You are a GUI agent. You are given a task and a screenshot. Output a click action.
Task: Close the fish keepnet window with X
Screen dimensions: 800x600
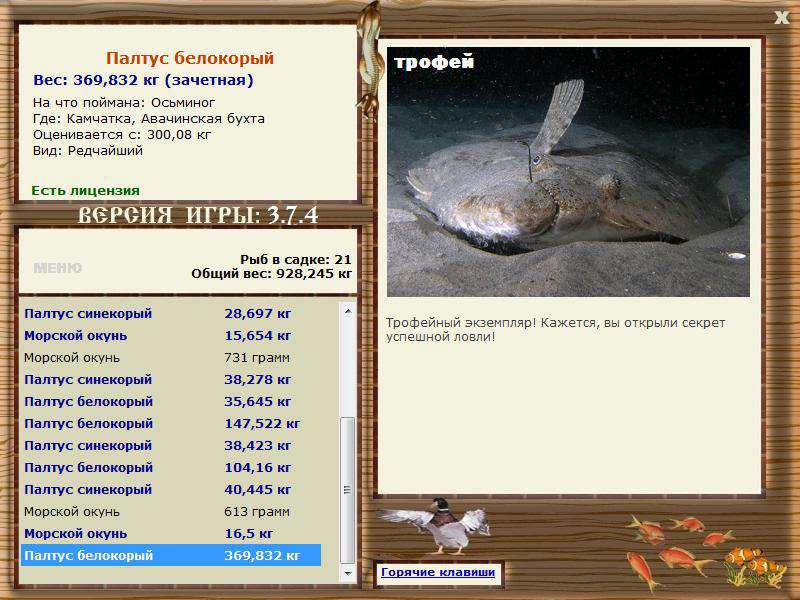click(781, 18)
